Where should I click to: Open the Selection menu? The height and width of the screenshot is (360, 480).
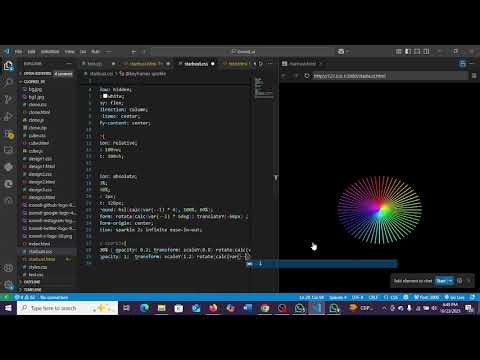click(50, 52)
